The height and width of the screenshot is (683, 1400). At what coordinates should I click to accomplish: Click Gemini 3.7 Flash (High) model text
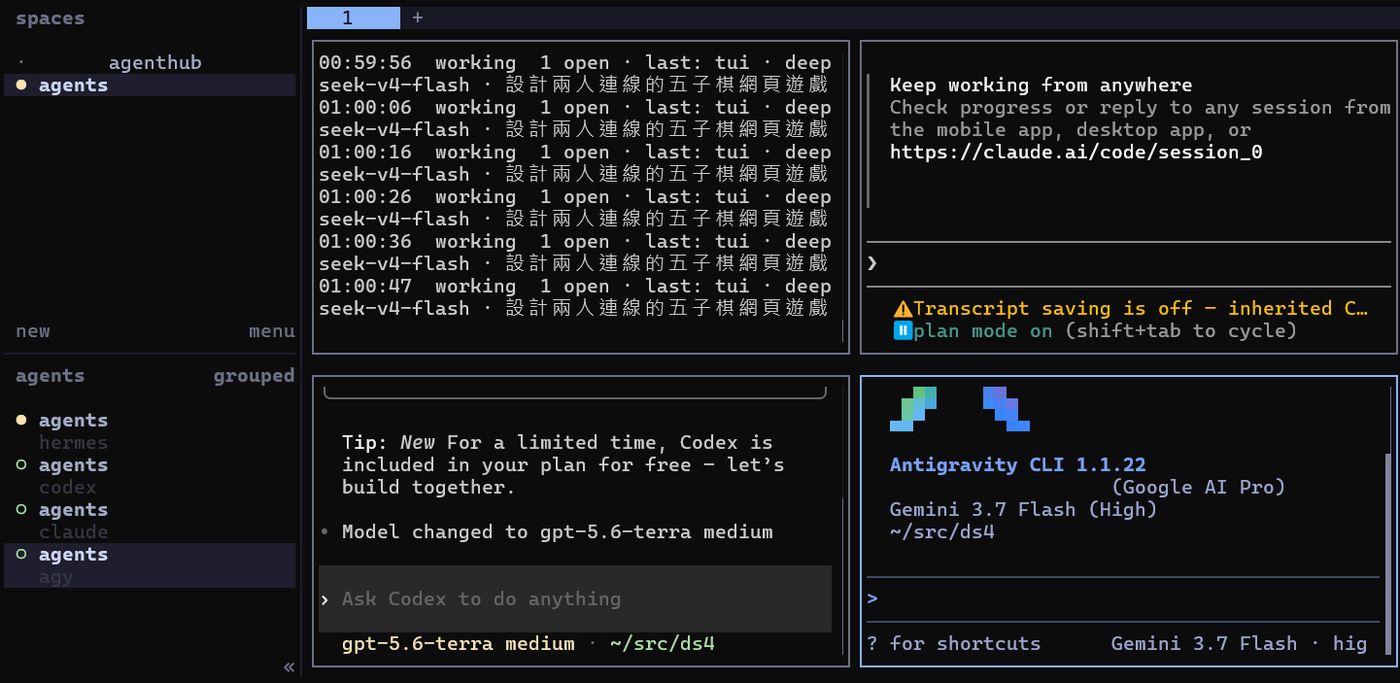1023,509
